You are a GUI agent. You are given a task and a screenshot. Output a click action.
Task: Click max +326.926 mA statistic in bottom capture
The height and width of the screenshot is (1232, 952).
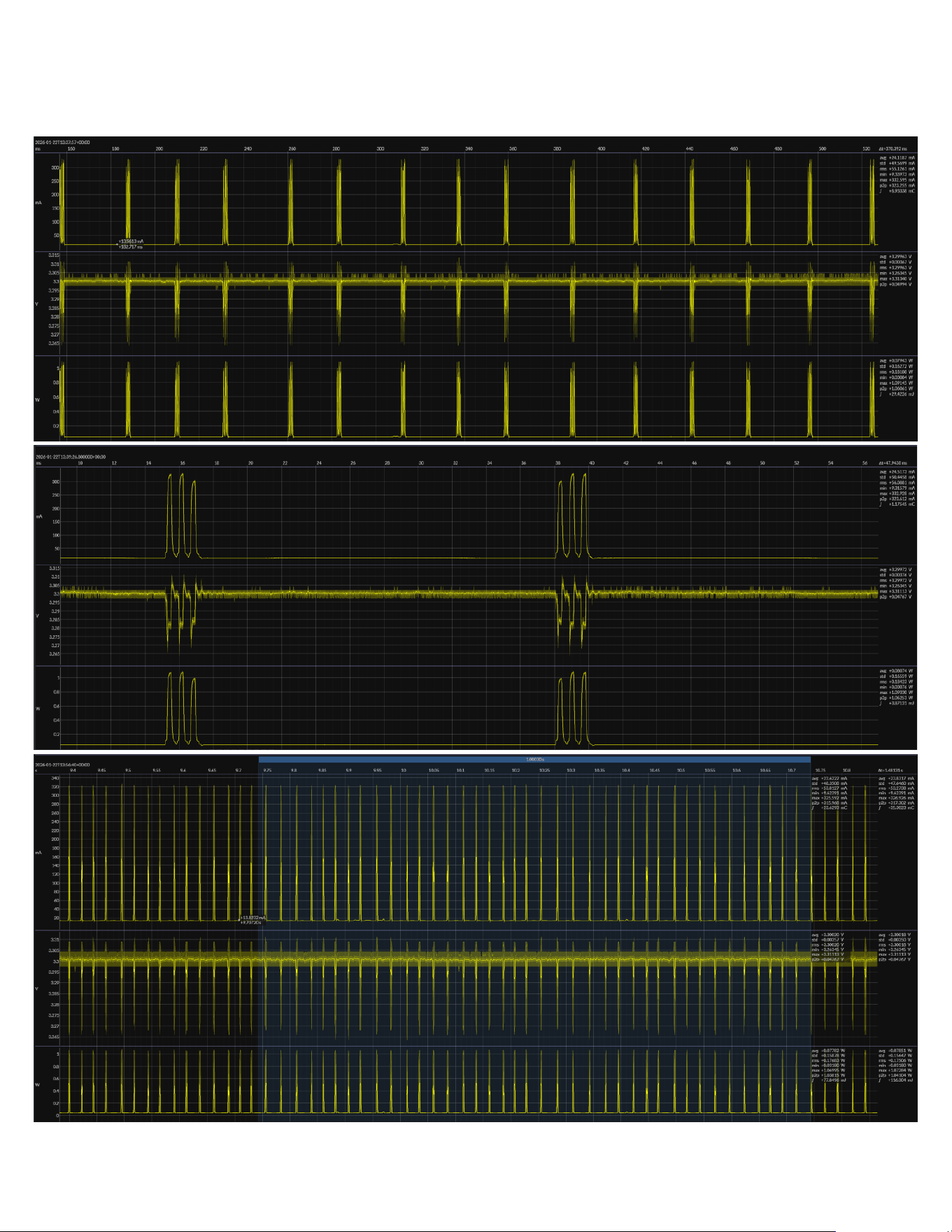897,798
